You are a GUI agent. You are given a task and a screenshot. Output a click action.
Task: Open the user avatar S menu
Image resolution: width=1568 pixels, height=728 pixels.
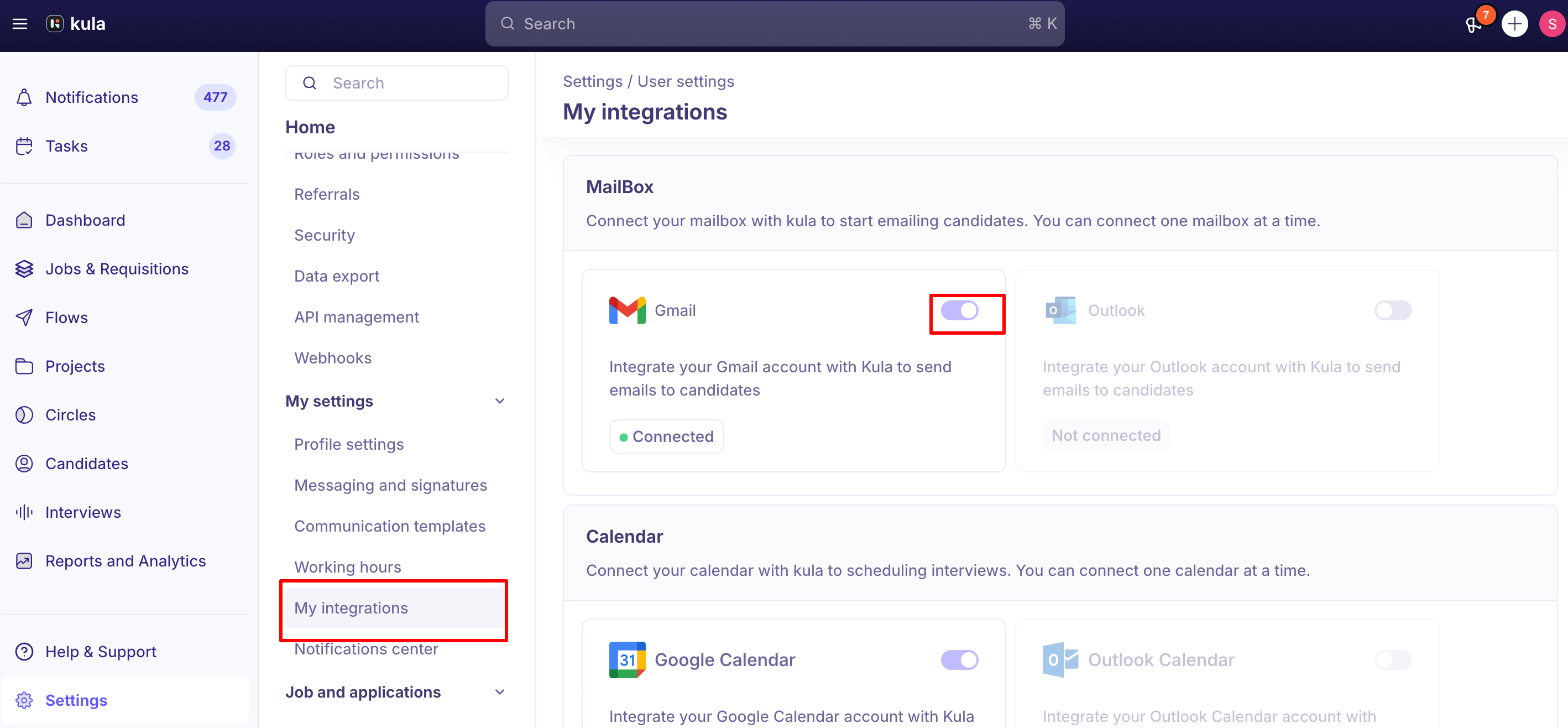tap(1551, 24)
